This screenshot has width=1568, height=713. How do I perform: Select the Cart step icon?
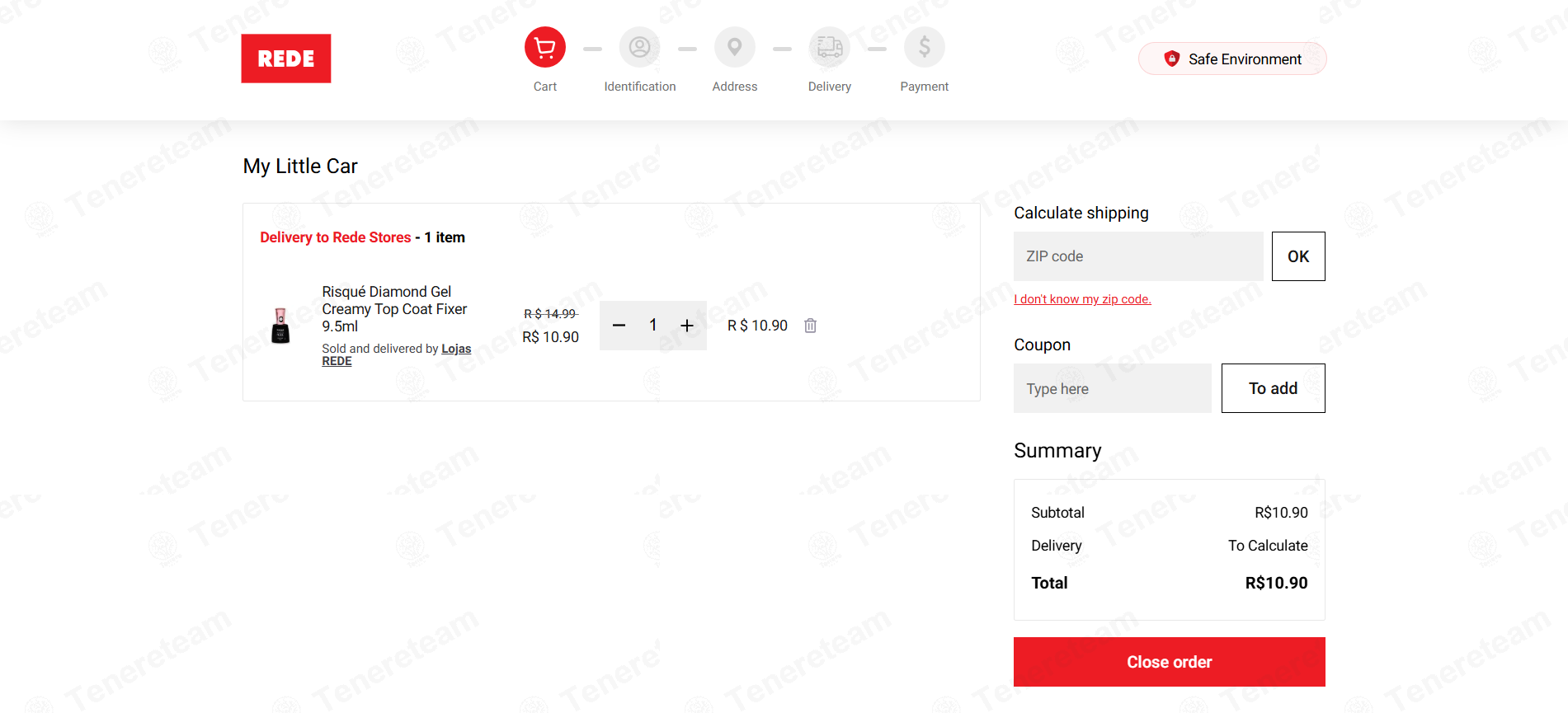pos(545,48)
